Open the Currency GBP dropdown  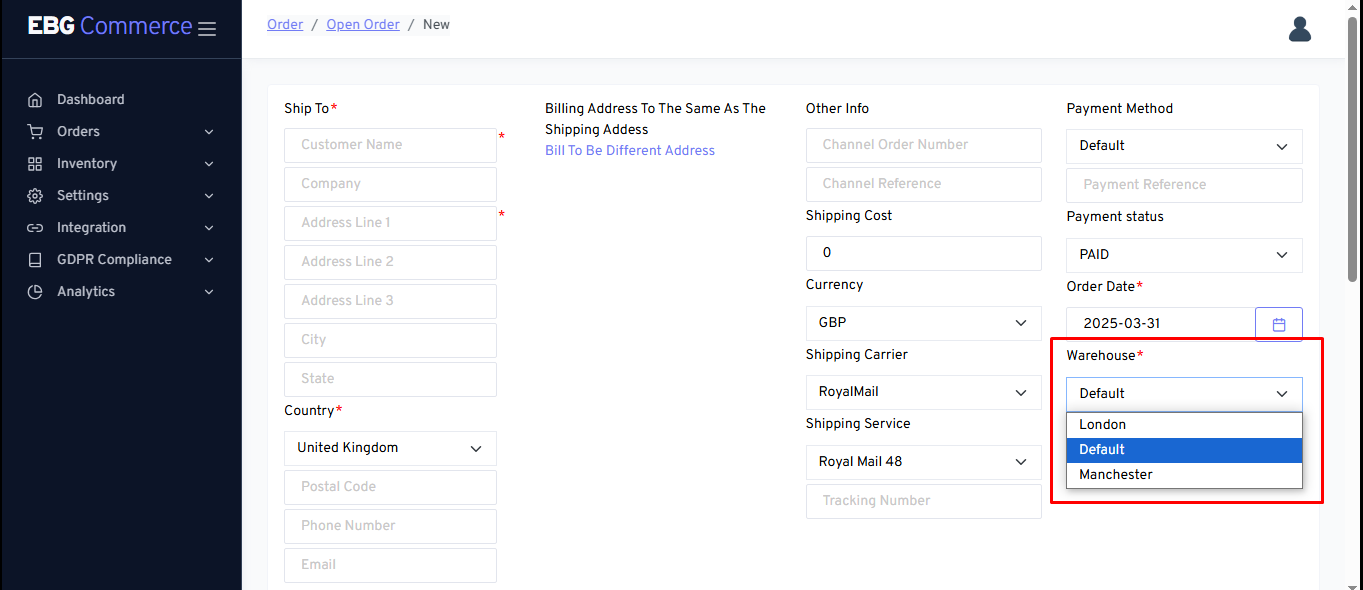tap(923, 323)
